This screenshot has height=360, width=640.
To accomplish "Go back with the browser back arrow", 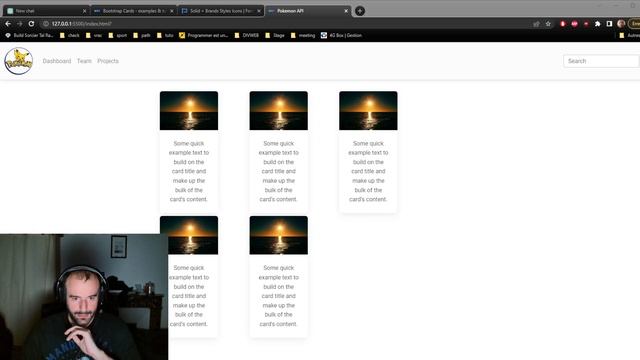I will click(8, 24).
